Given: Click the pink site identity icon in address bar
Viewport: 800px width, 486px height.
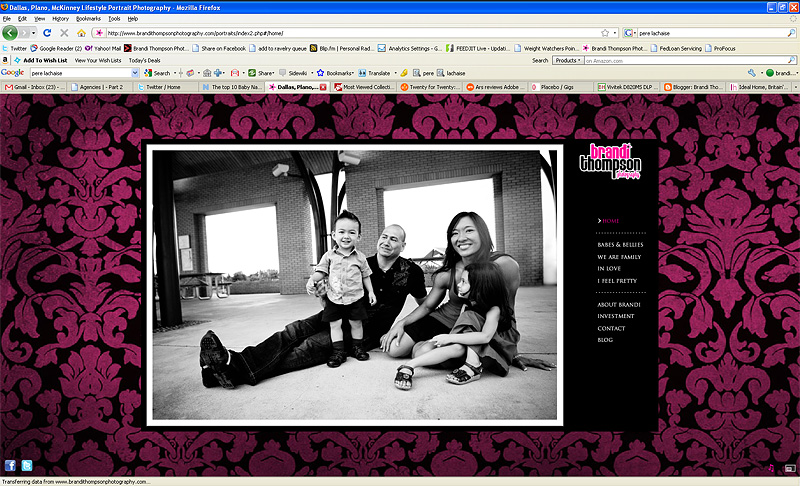Looking at the screenshot, I should tap(99, 33).
